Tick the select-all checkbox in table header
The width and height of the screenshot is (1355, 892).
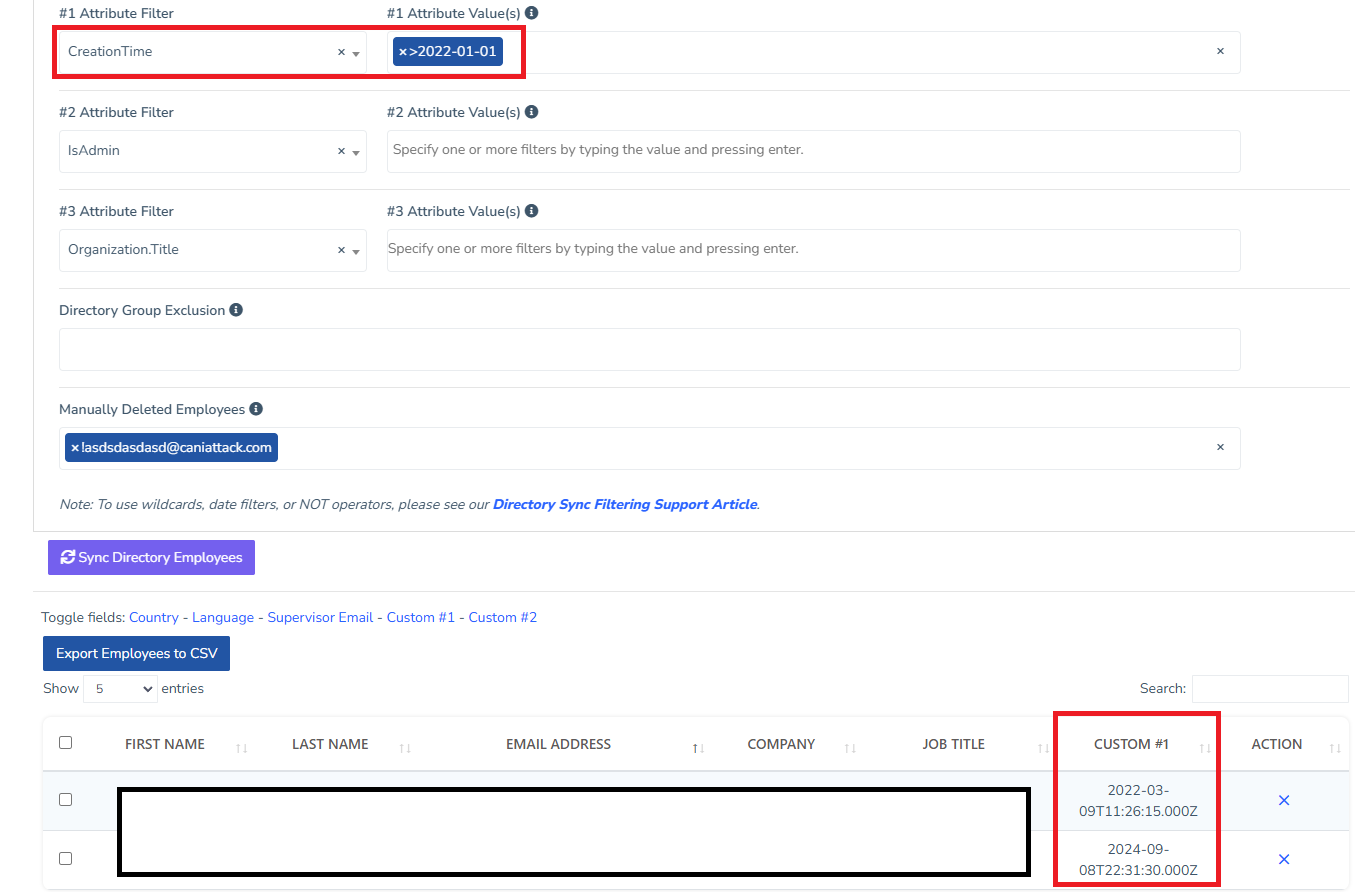click(x=66, y=743)
